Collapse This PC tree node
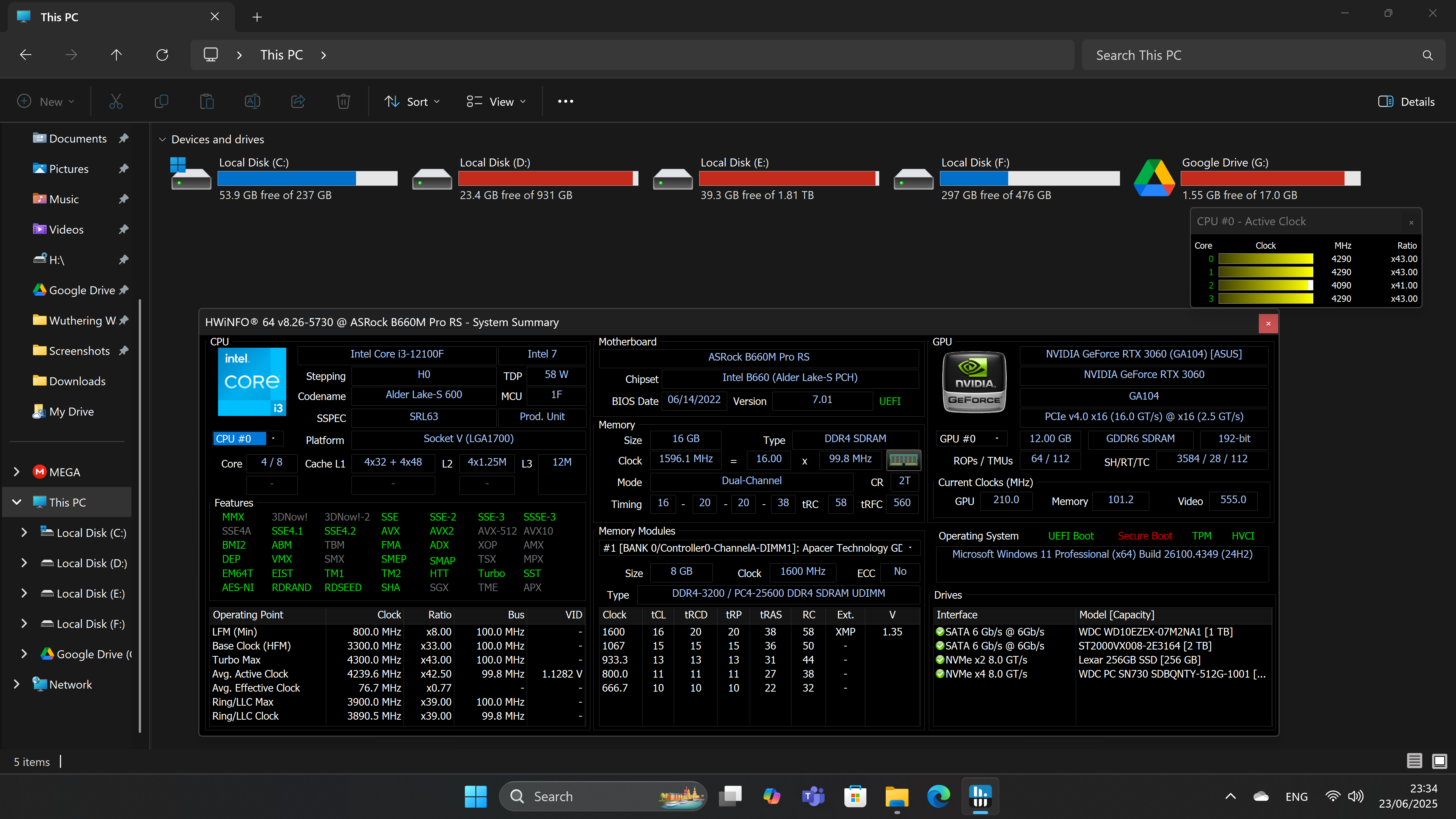Viewport: 1456px width, 819px height. pyautogui.click(x=16, y=502)
